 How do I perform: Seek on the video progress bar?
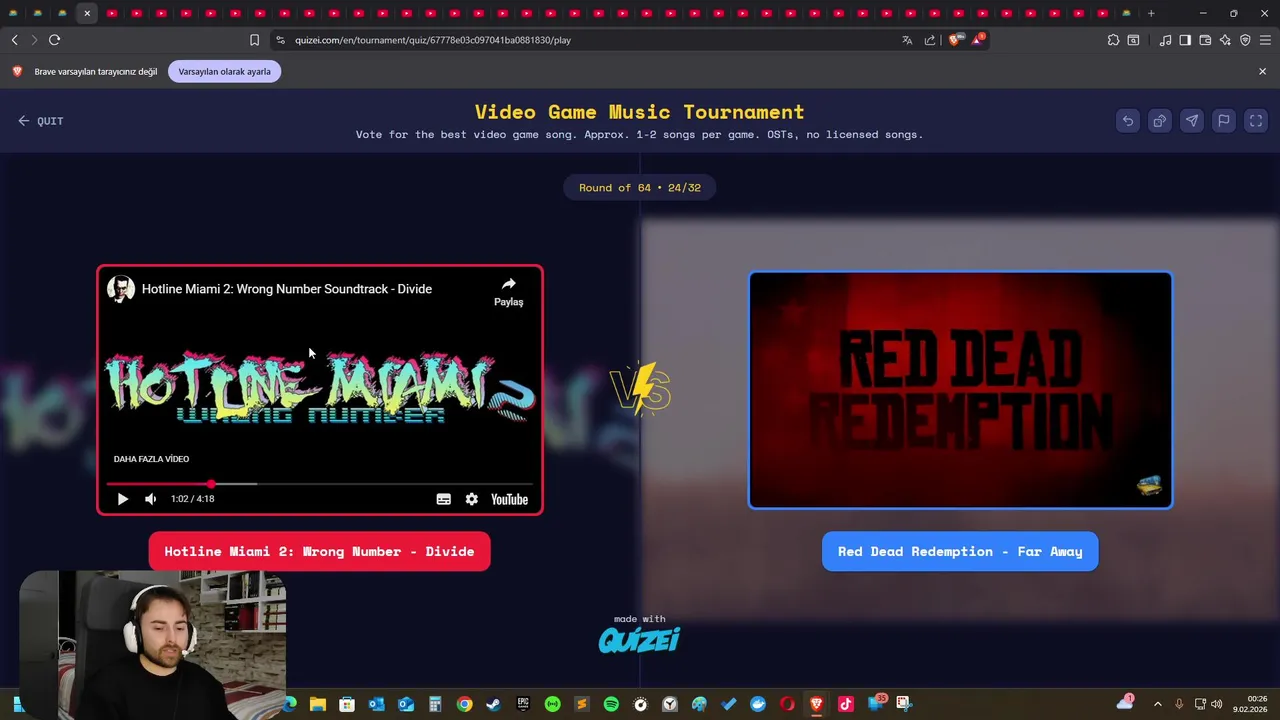click(x=320, y=484)
